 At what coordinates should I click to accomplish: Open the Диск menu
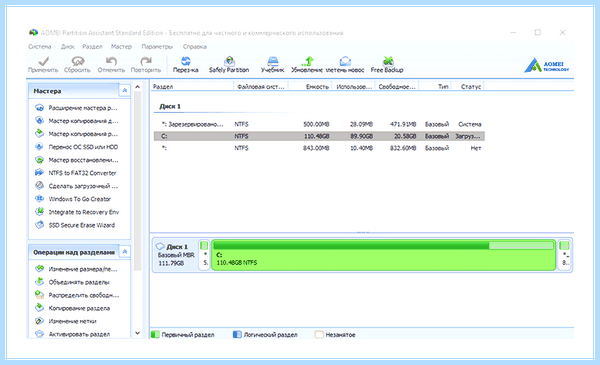(68, 47)
